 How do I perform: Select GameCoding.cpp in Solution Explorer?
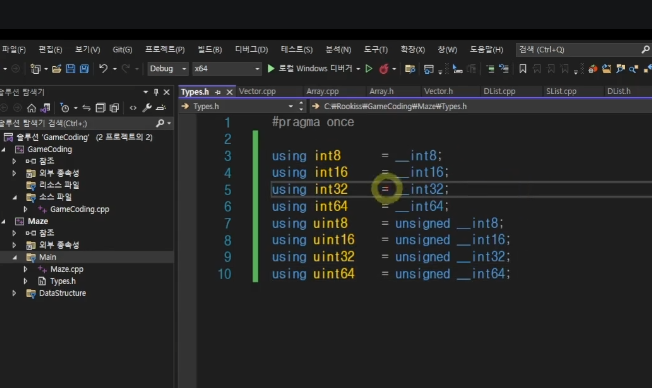point(79,209)
